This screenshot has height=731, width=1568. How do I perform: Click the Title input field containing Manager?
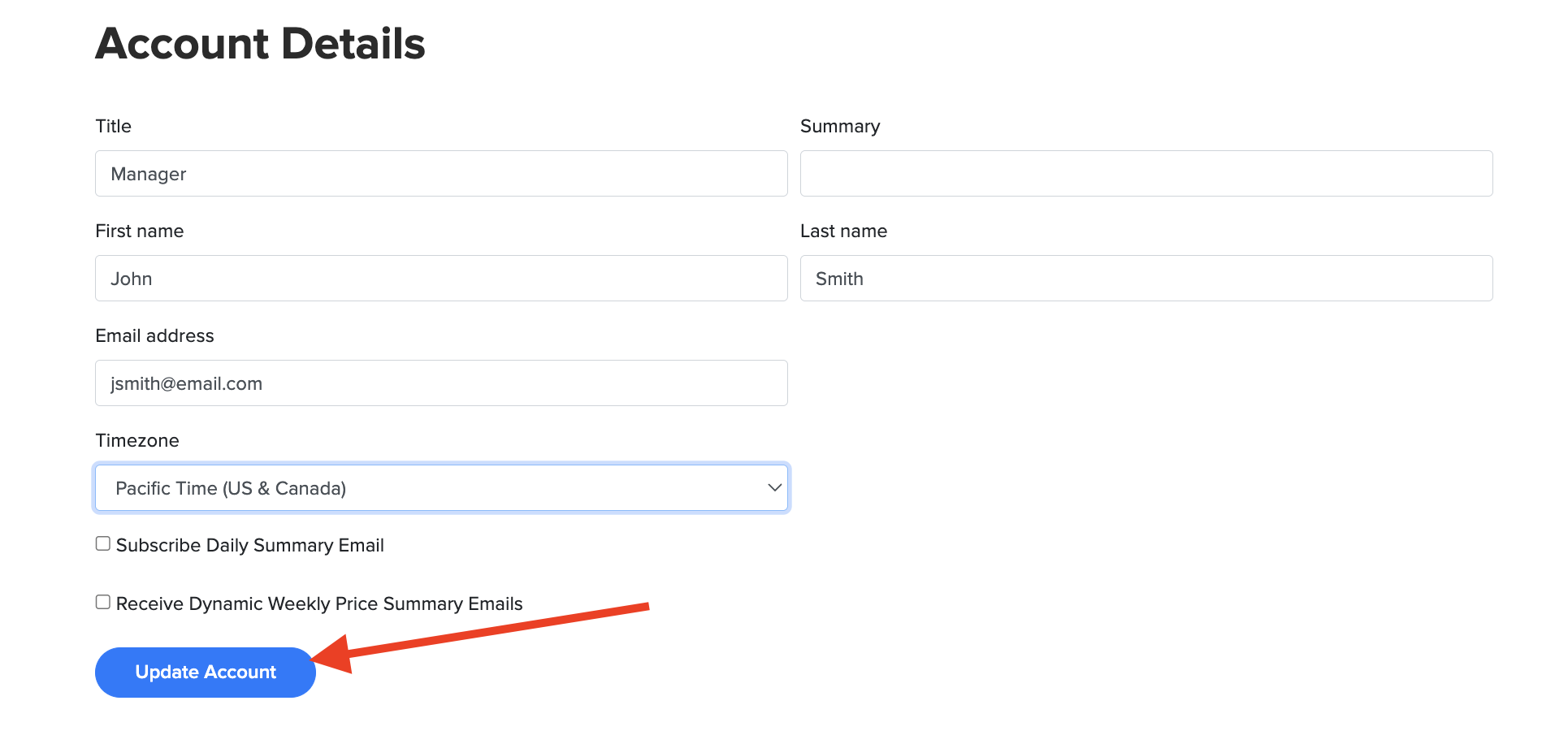tap(441, 174)
